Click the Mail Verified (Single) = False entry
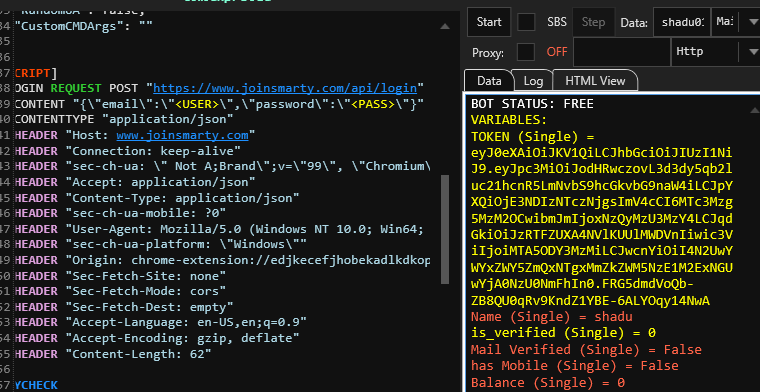 [x=586, y=349]
